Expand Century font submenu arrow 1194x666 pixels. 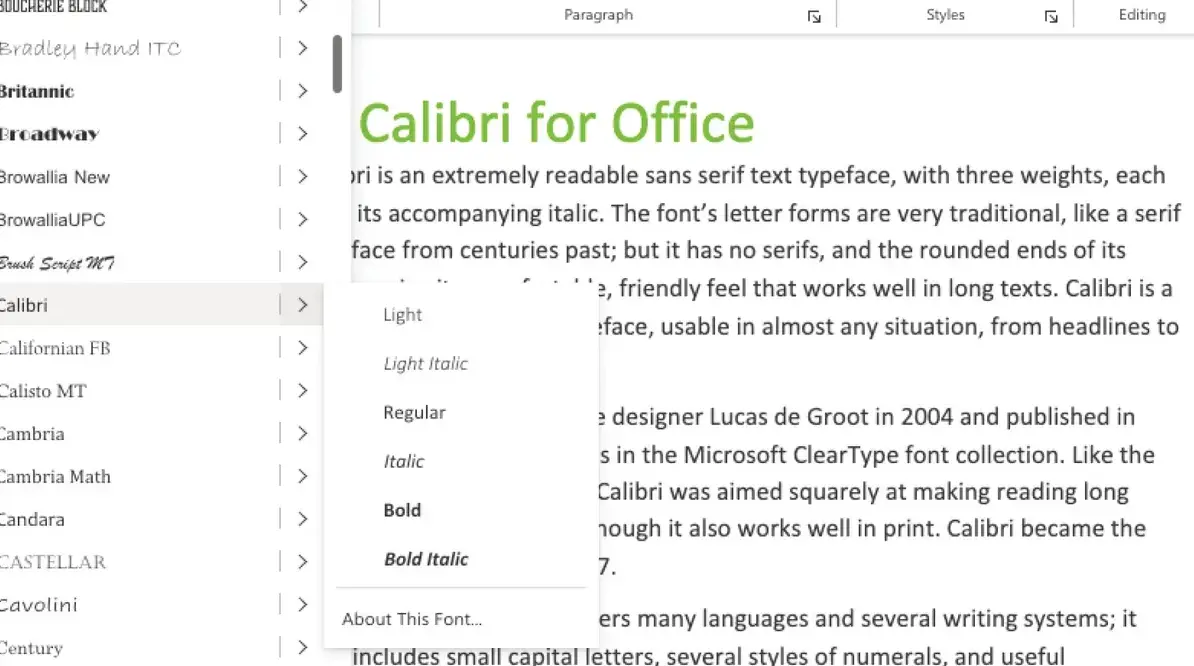click(x=302, y=647)
